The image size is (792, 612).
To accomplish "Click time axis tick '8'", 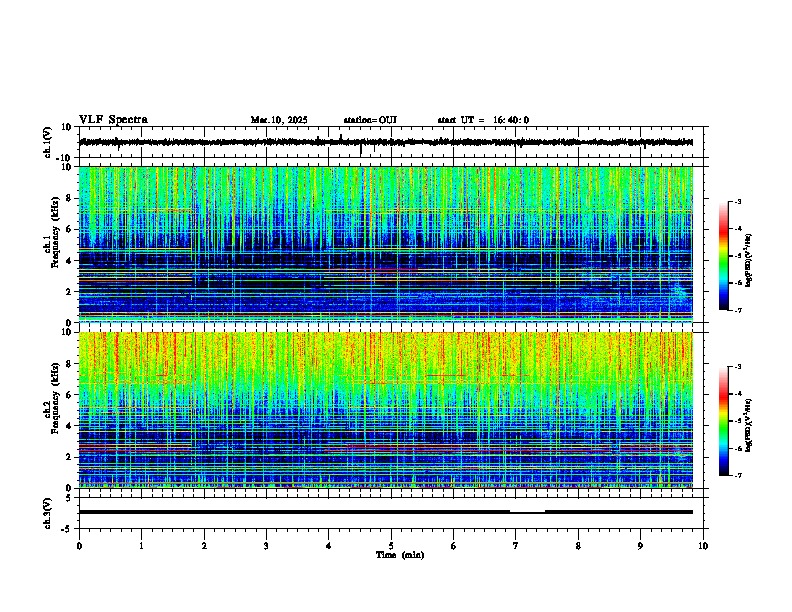I will 578,546.
